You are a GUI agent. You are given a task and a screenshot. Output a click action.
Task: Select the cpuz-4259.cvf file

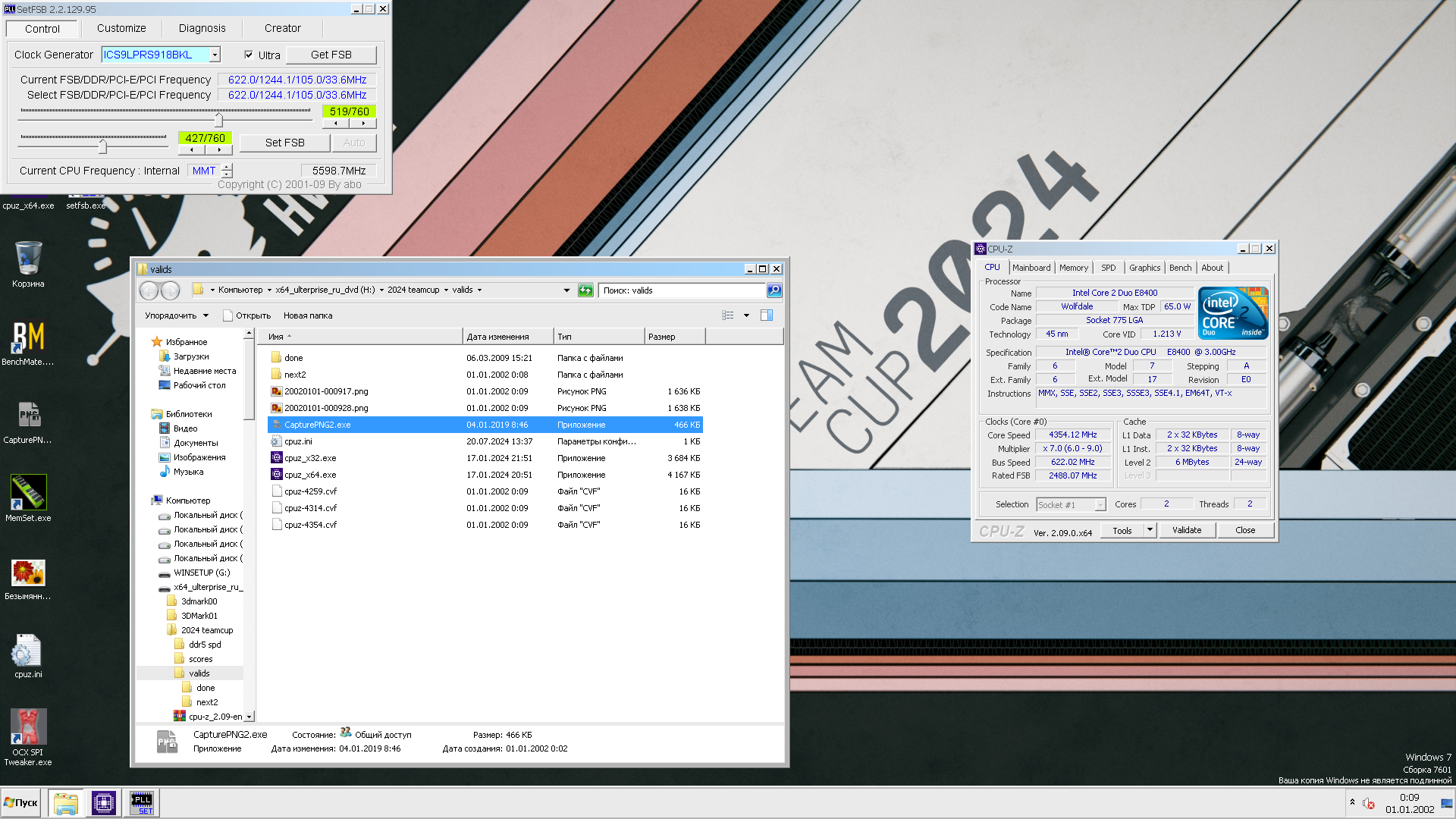[310, 491]
